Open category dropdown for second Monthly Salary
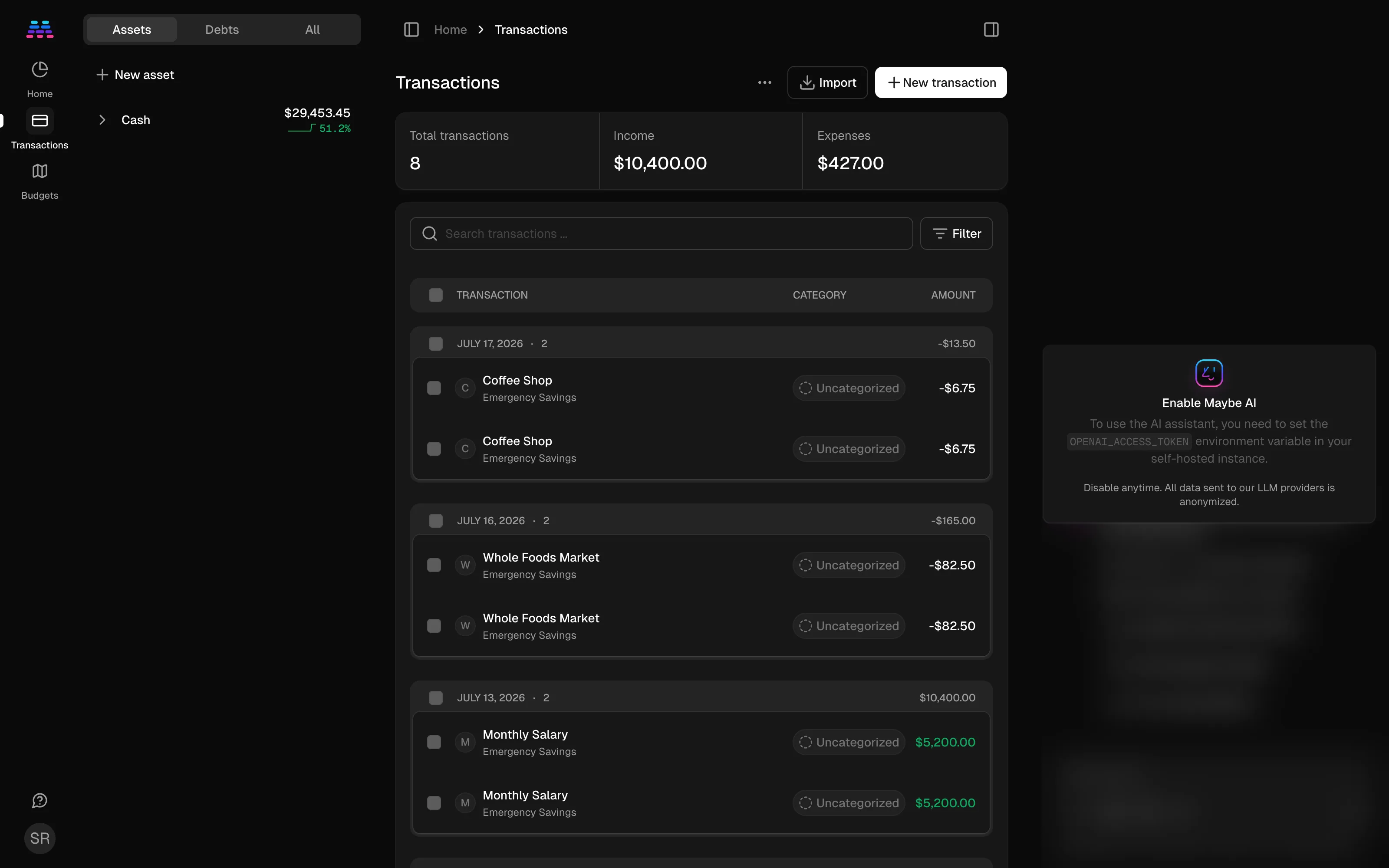Viewport: 1389px width, 868px height. tap(849, 803)
